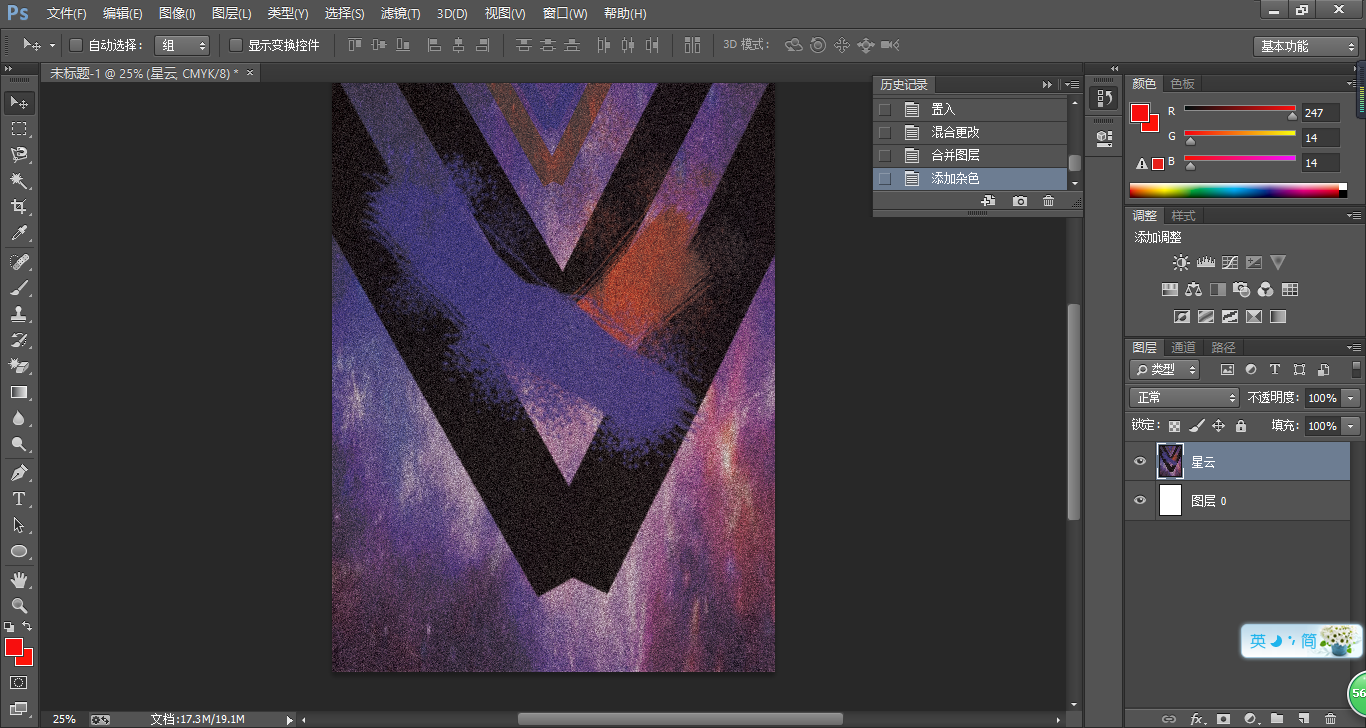Add Brightness/Contrast adjustment
Screen dimensions: 1366x728
point(1181,263)
